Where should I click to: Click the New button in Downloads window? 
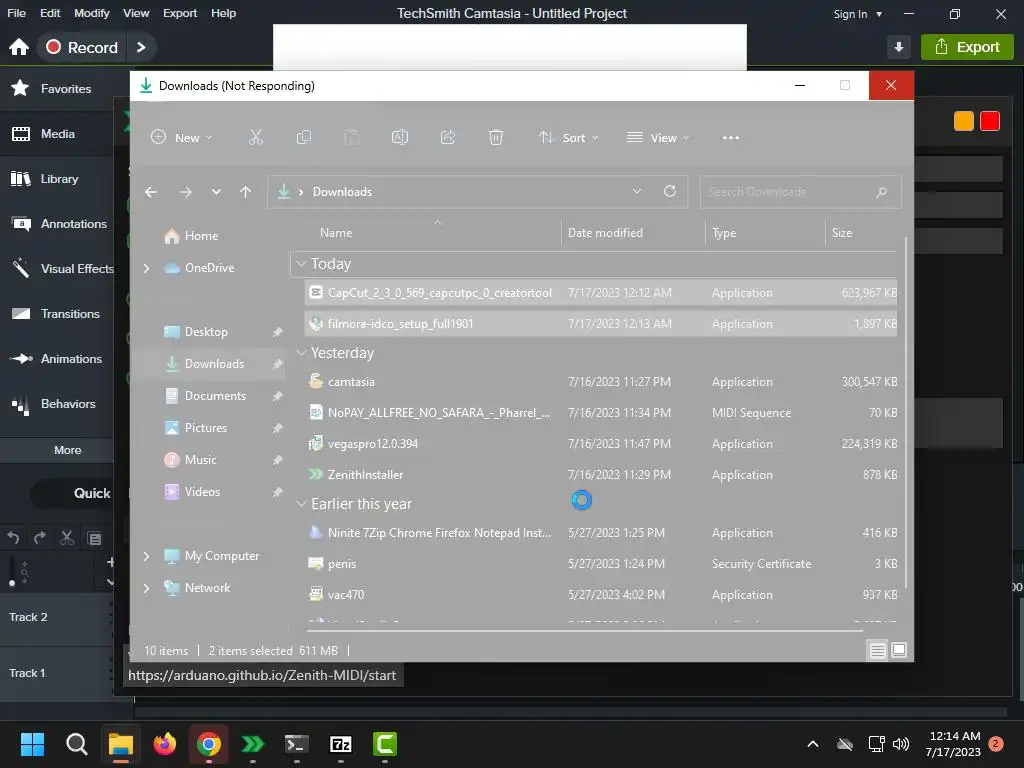pyautogui.click(x=182, y=138)
